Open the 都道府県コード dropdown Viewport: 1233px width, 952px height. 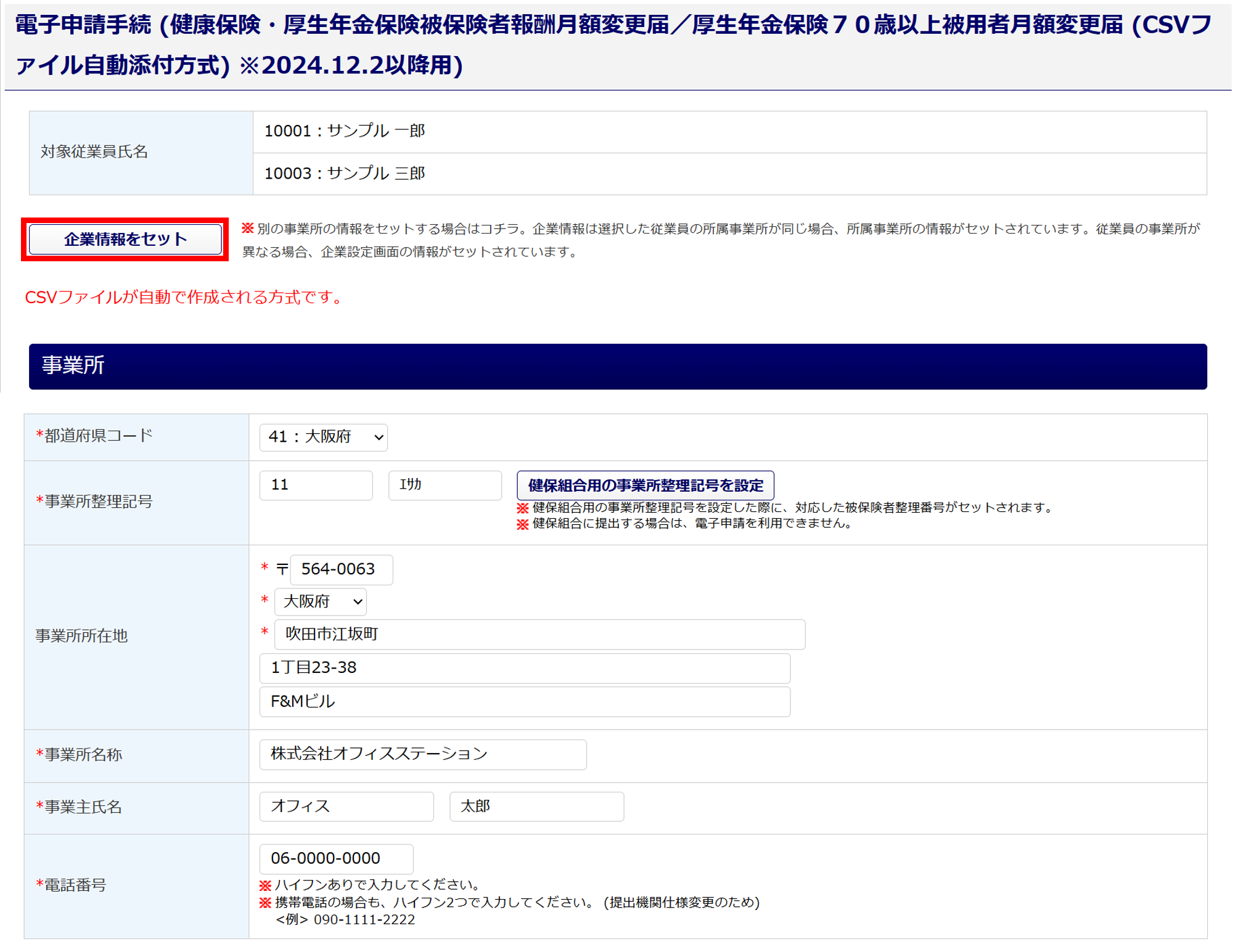[323, 437]
